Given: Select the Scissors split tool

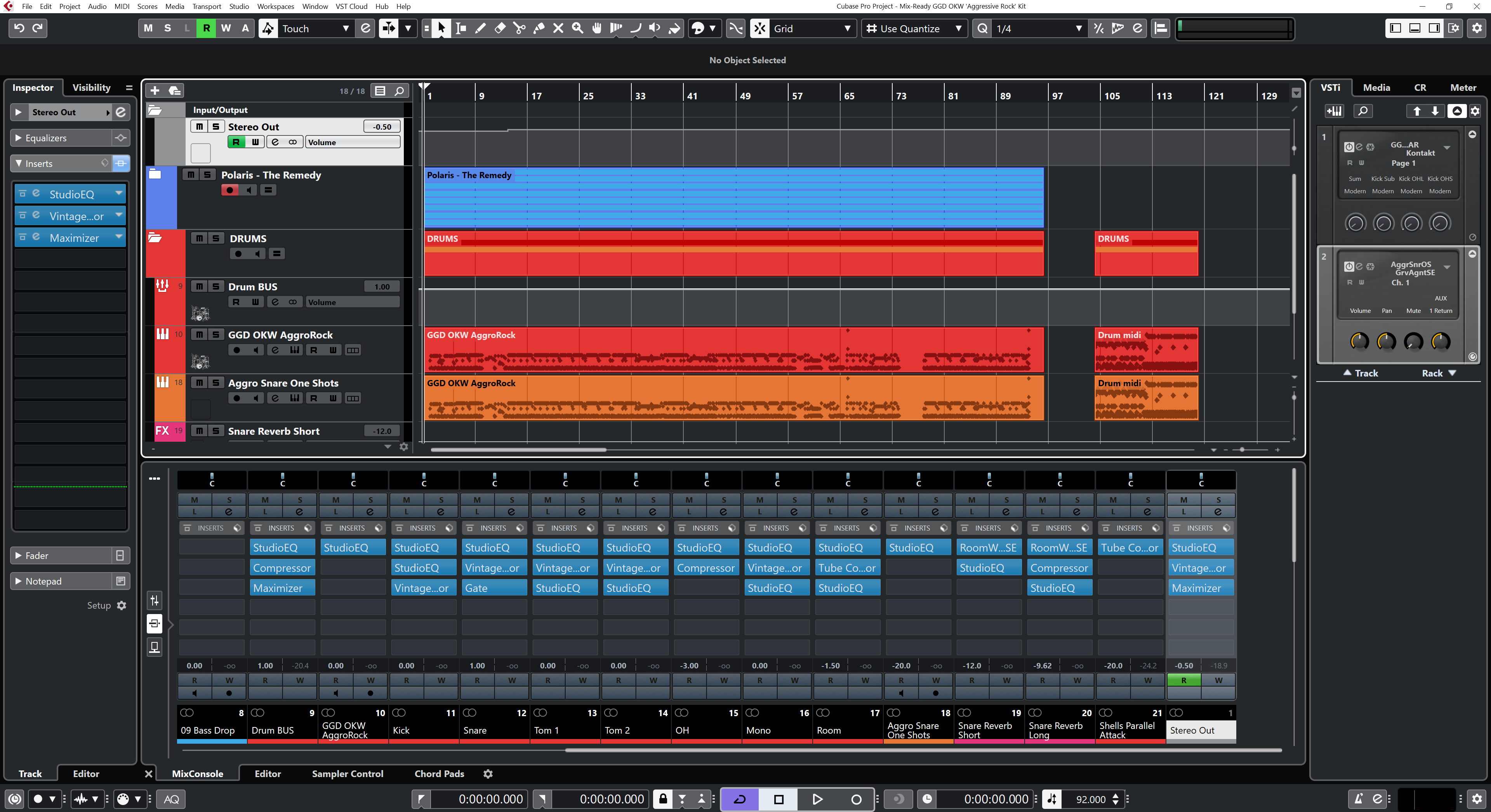Looking at the screenshot, I should [x=519, y=28].
